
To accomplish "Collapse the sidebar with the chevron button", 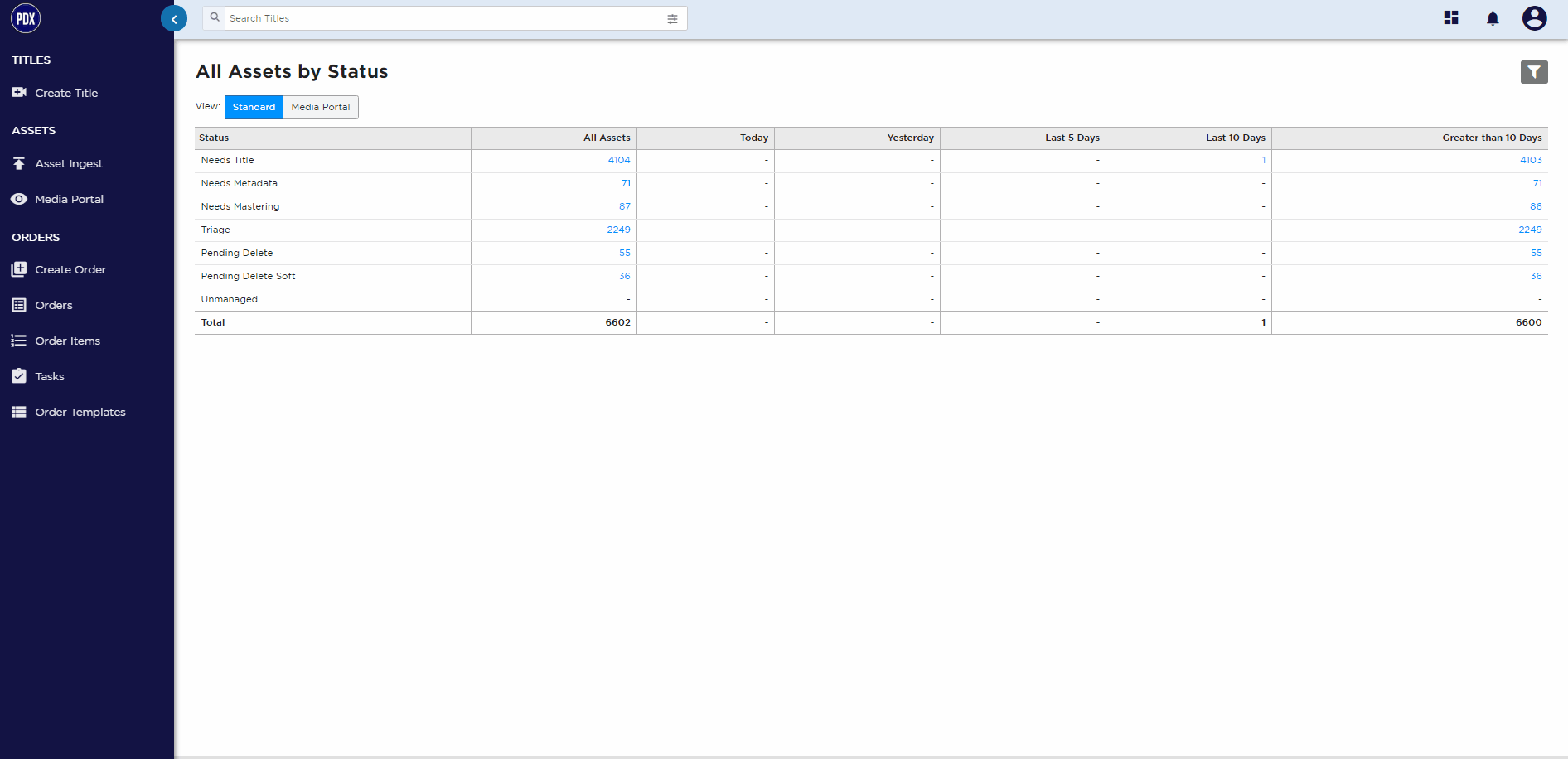I will pos(174,18).
